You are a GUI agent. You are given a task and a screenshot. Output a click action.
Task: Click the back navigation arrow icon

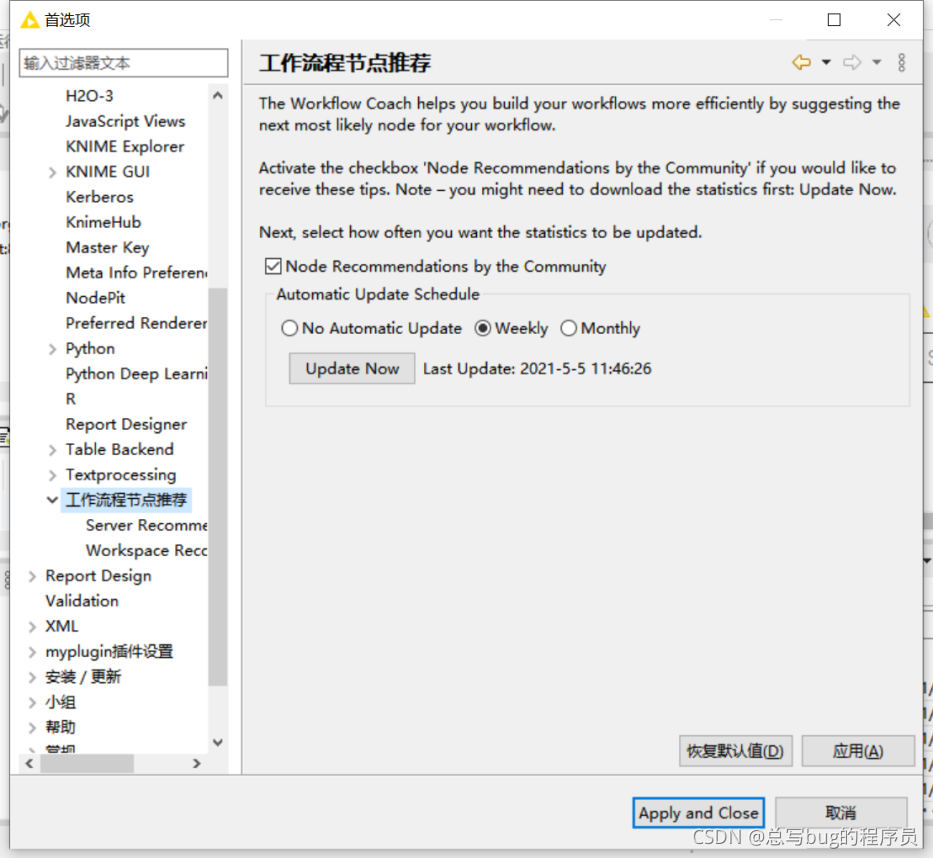[801, 62]
